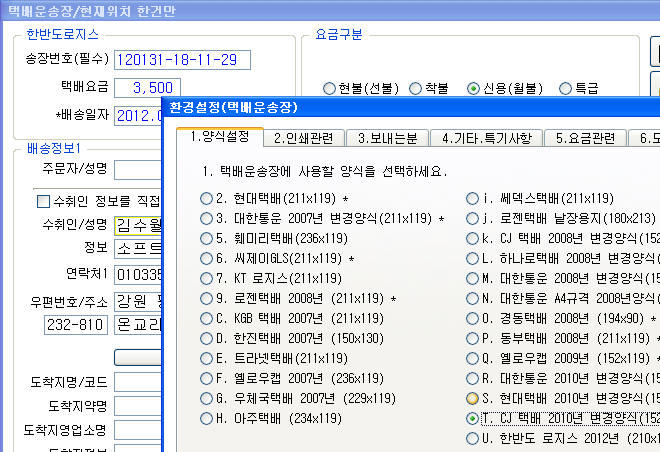Select T. CJ 택배 2010년 변경양식
This screenshot has width=660, height=452.
[472, 418]
